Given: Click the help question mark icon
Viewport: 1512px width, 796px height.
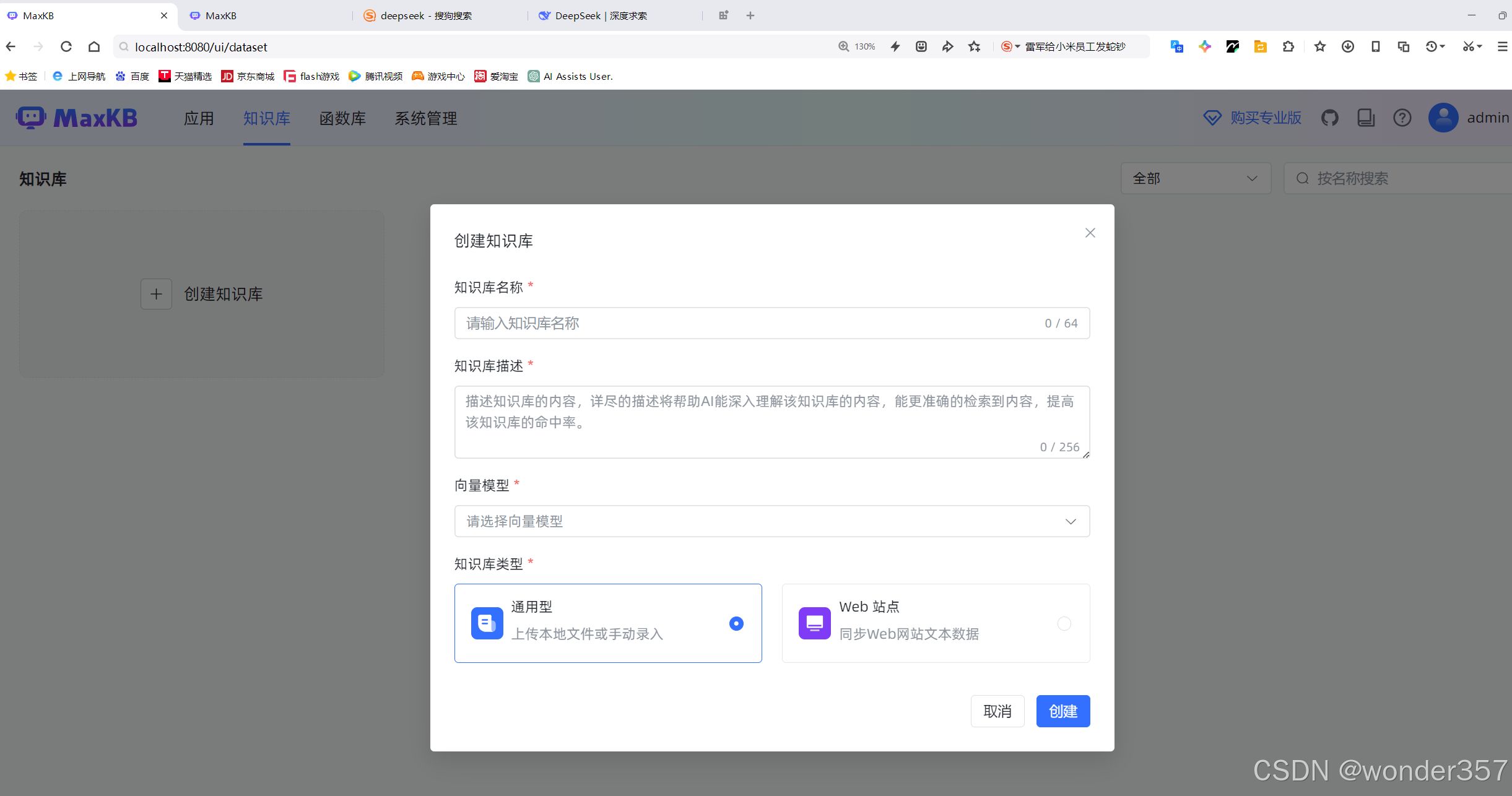Looking at the screenshot, I should pos(1402,118).
